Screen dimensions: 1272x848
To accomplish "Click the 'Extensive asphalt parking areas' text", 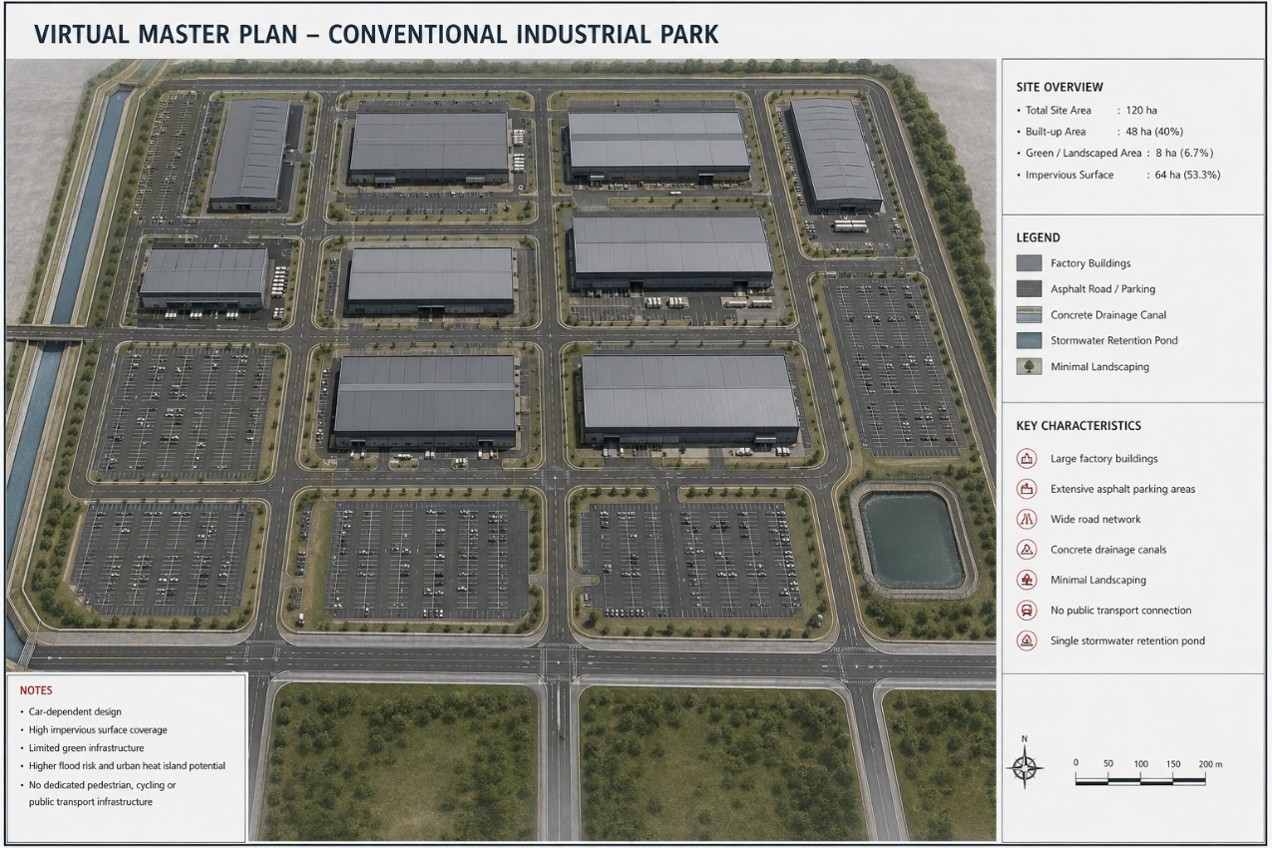I will click(1123, 489).
